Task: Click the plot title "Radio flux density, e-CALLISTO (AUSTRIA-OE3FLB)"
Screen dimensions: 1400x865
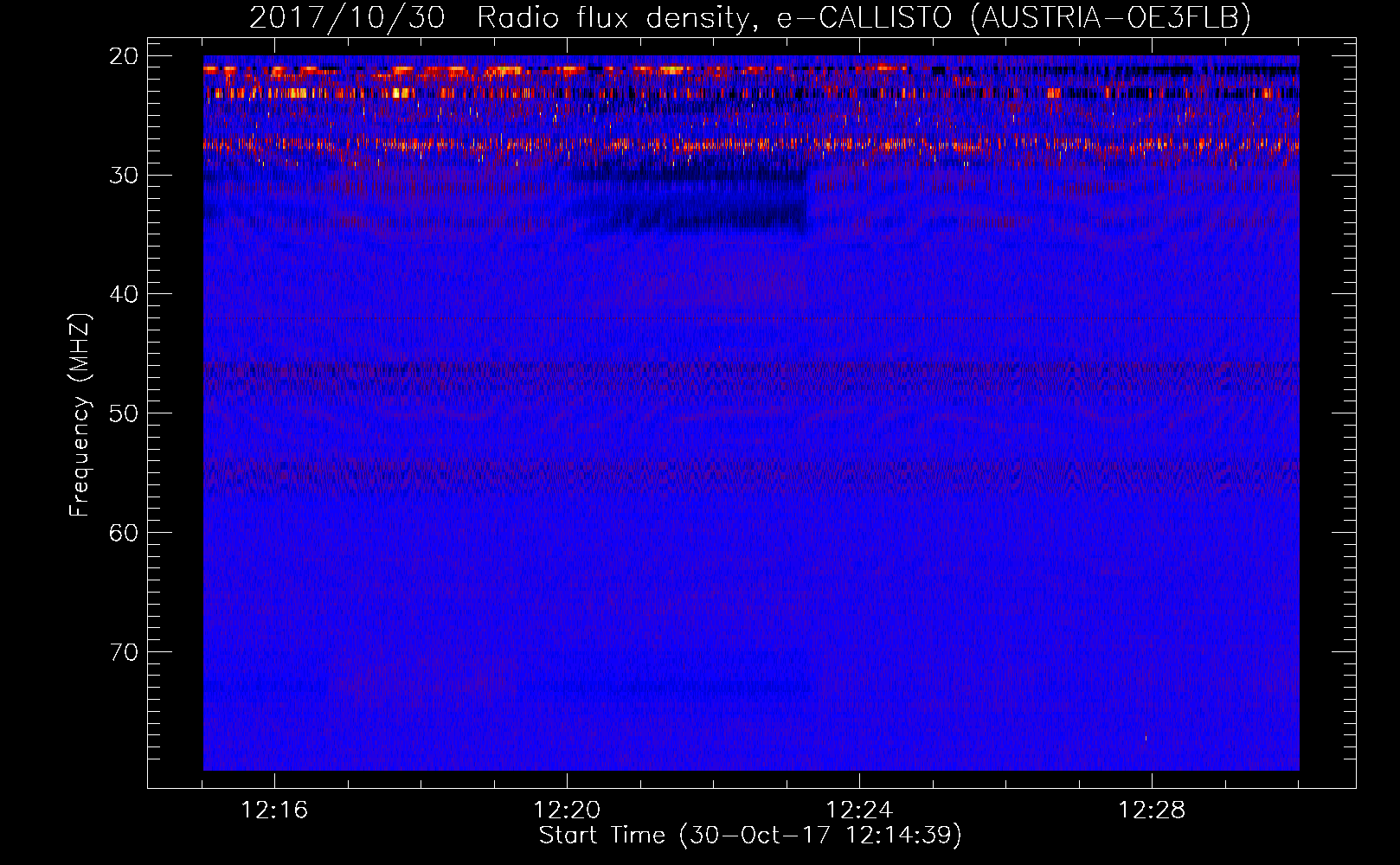Action: pyautogui.click(x=864, y=17)
